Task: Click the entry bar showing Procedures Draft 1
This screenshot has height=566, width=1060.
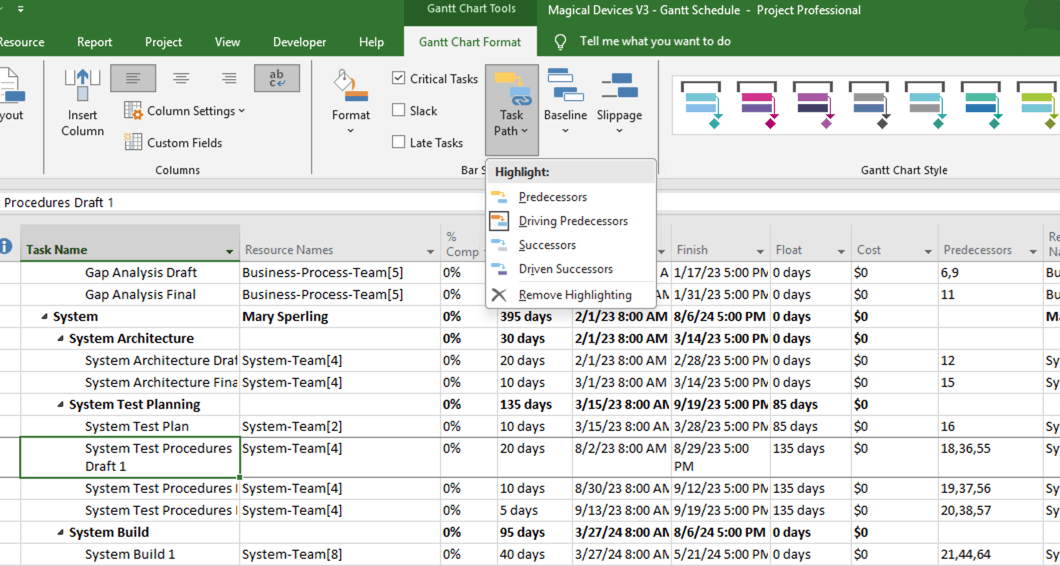Action: click(x=530, y=202)
